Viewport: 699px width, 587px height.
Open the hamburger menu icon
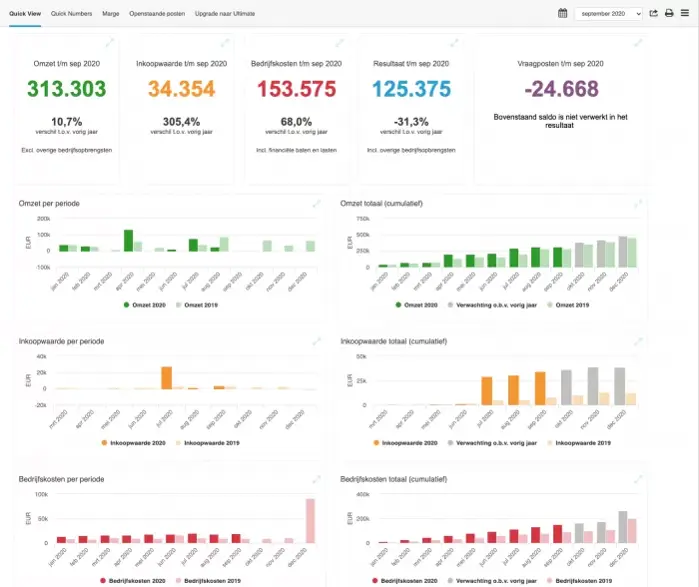[685, 13]
